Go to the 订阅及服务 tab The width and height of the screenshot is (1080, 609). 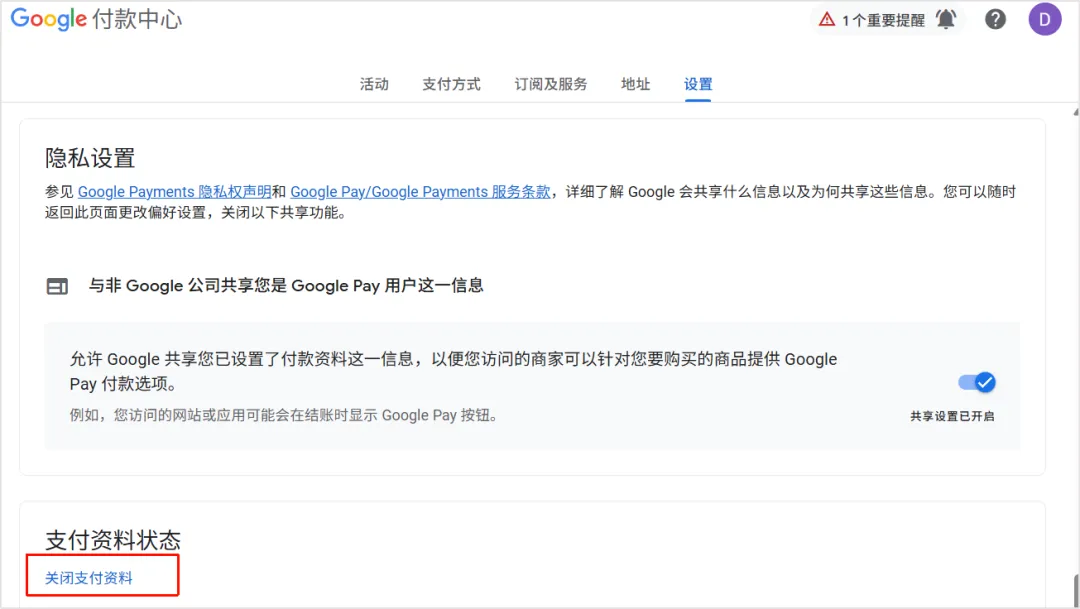(551, 84)
